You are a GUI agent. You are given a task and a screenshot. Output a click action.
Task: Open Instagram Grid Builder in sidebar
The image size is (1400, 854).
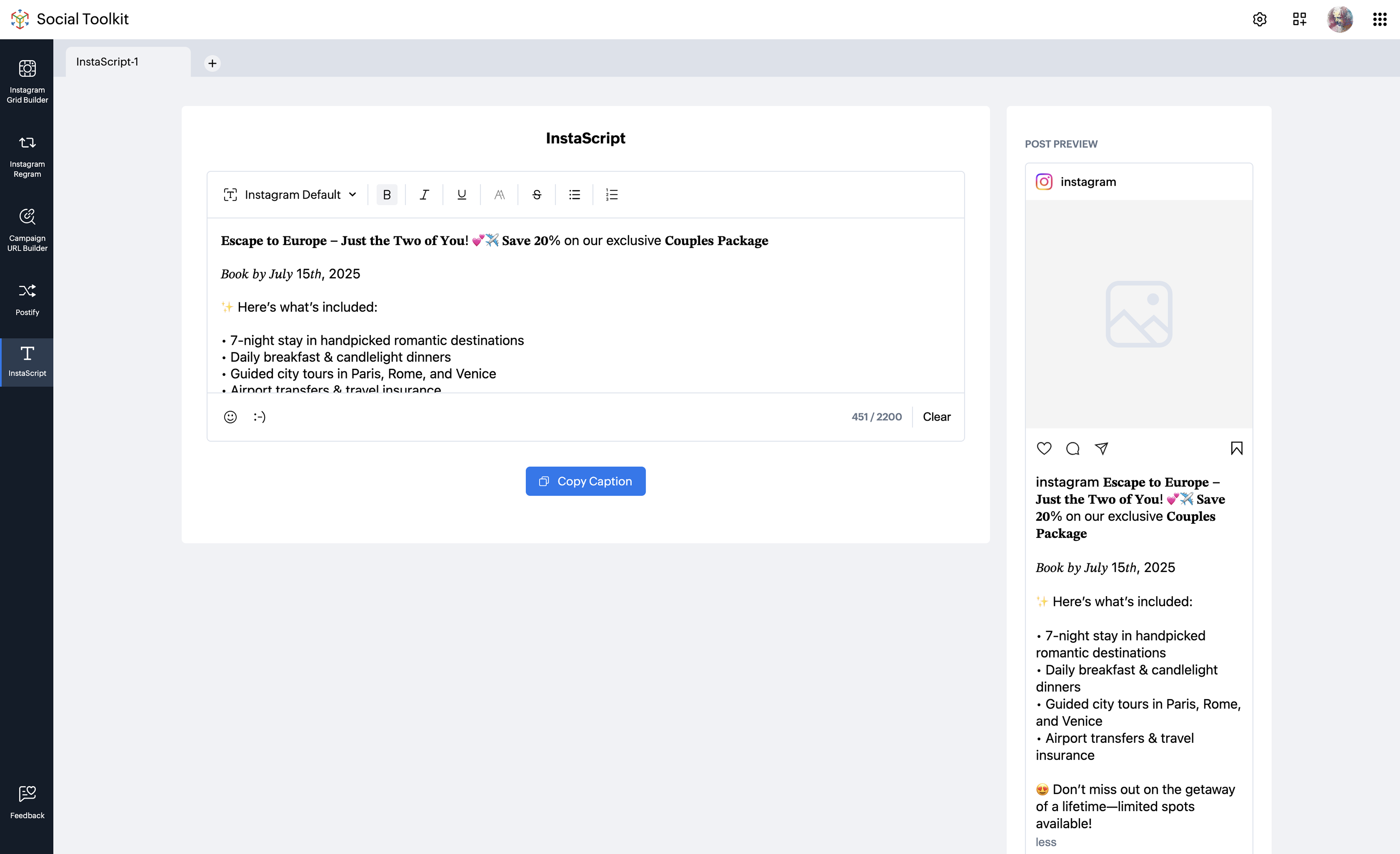(27, 81)
